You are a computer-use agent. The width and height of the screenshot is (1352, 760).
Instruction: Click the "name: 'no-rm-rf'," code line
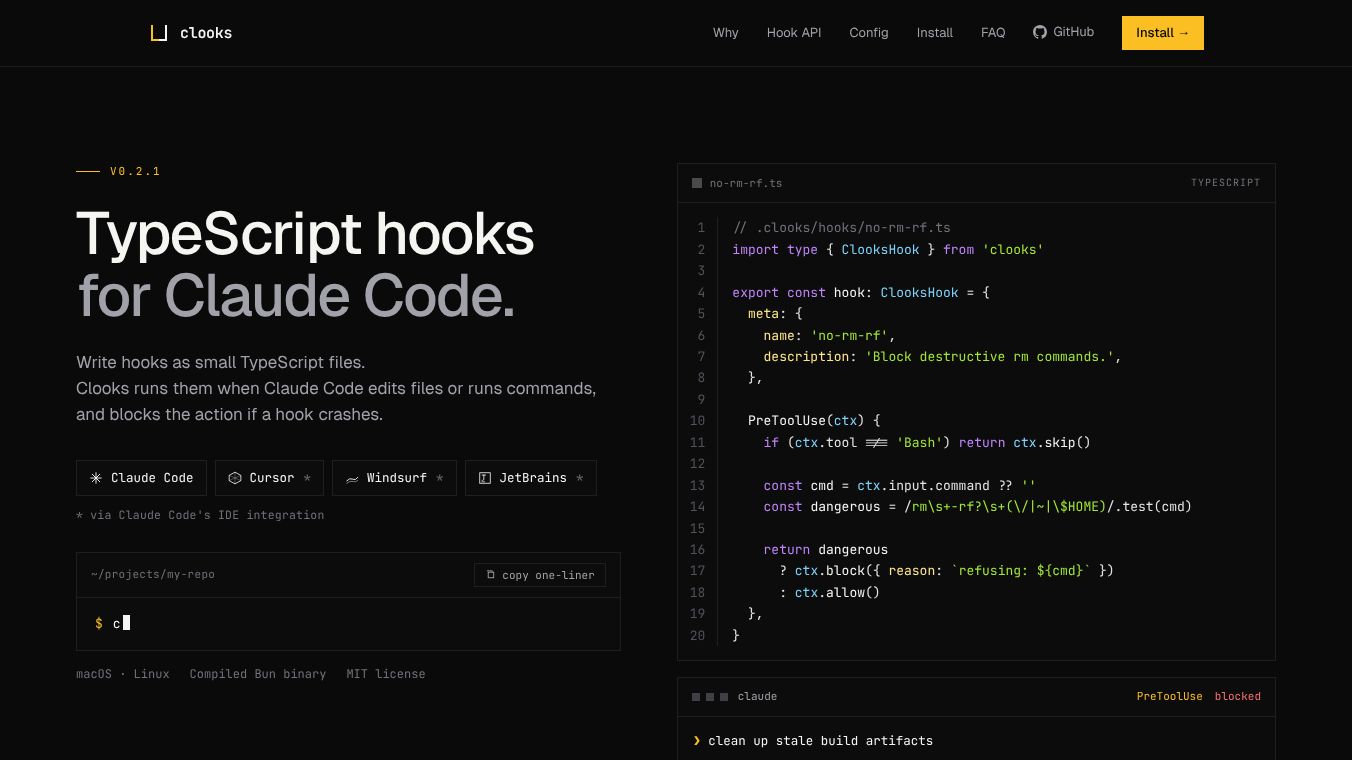point(829,336)
